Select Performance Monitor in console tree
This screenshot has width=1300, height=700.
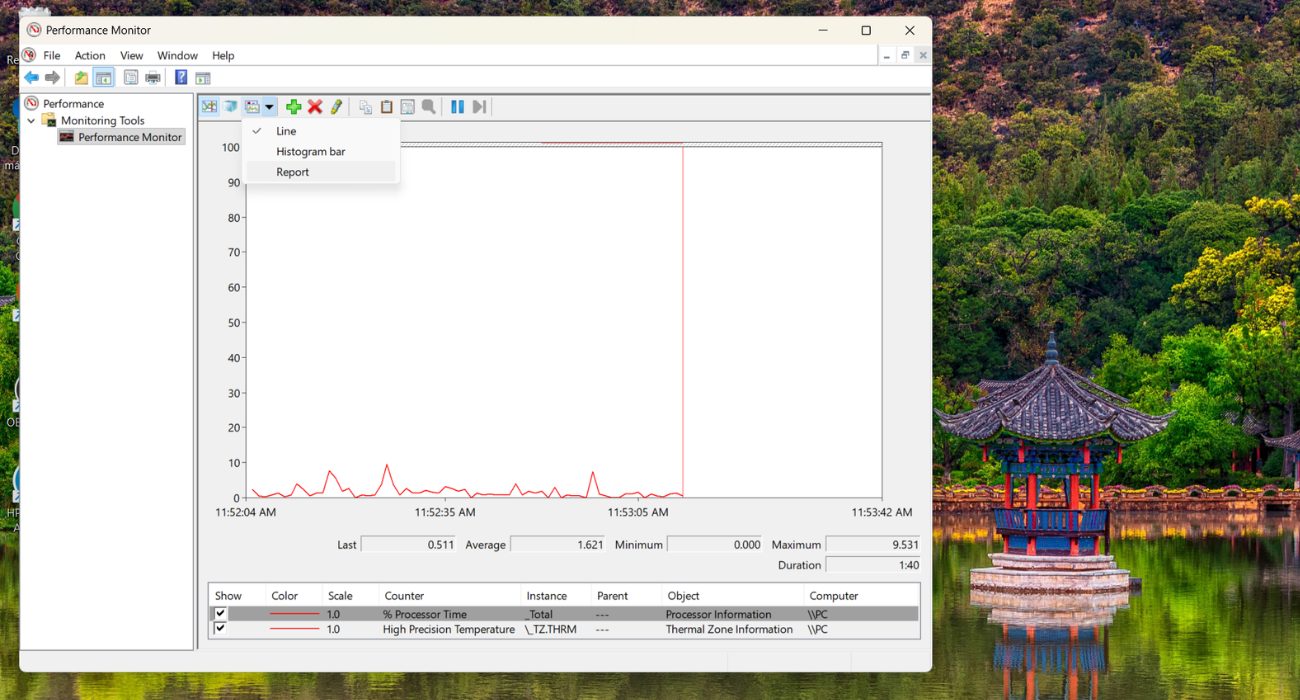[x=130, y=137]
